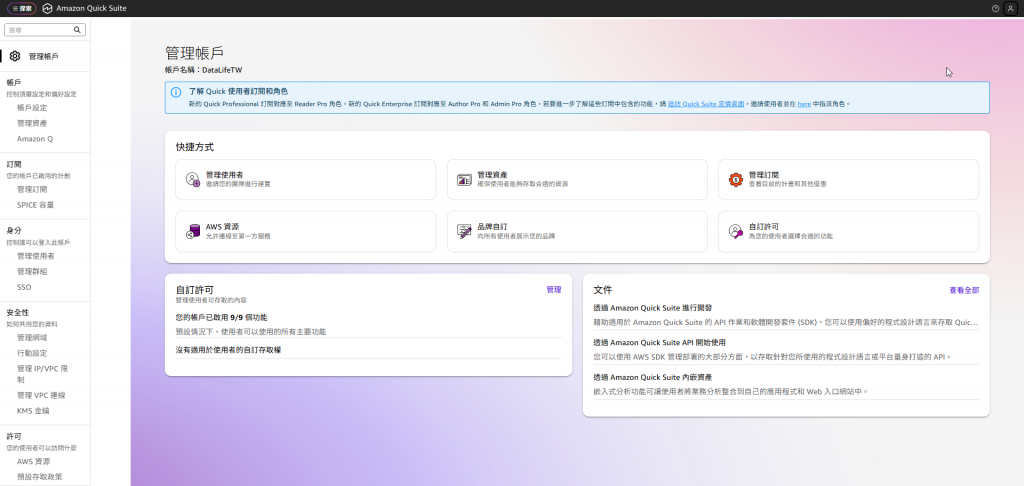Open SSO in the sidebar

24,287
